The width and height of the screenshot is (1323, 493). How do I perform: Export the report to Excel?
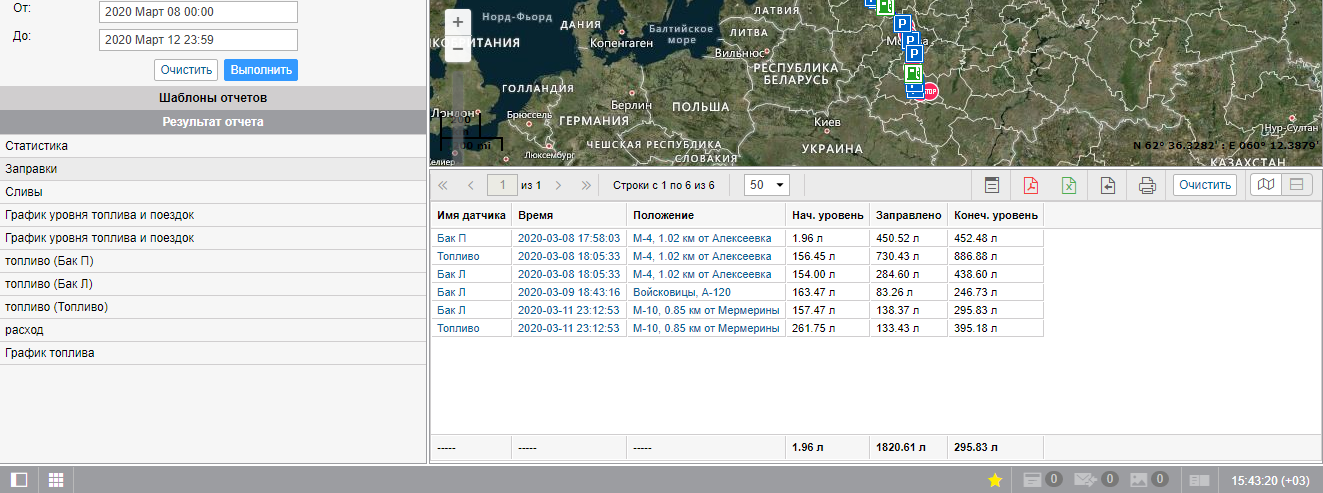(x=1068, y=185)
